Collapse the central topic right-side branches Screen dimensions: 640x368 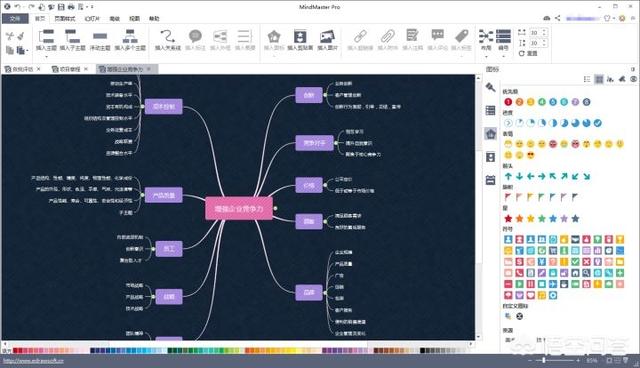click(x=276, y=208)
